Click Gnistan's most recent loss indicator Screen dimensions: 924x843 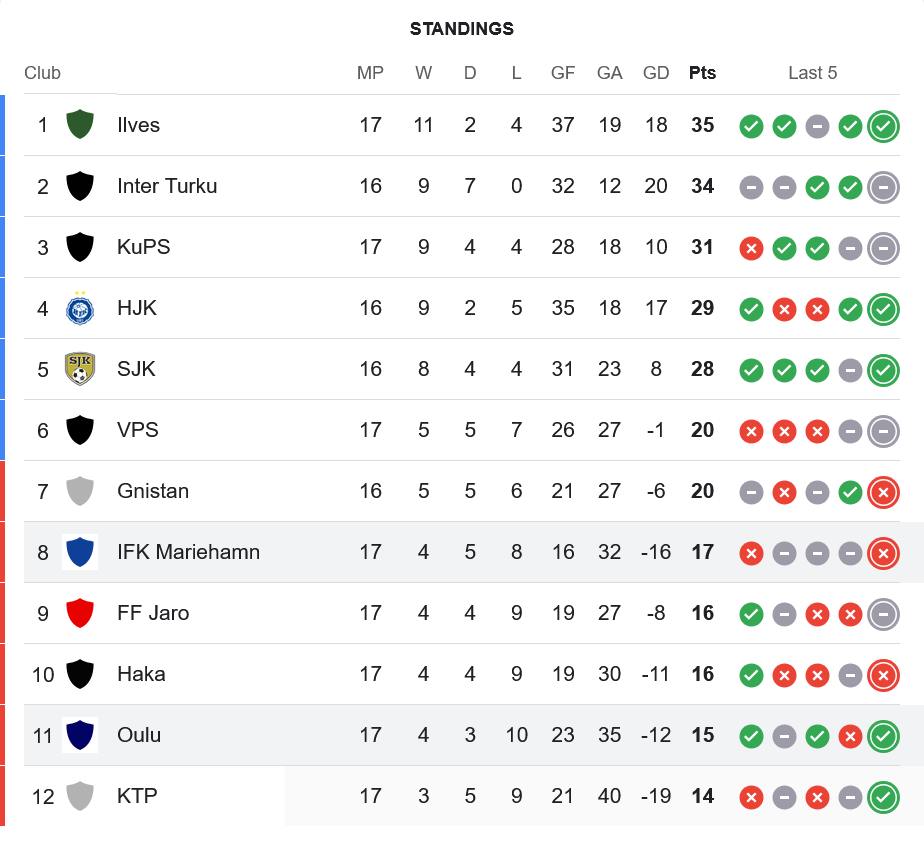pyautogui.click(x=883, y=493)
